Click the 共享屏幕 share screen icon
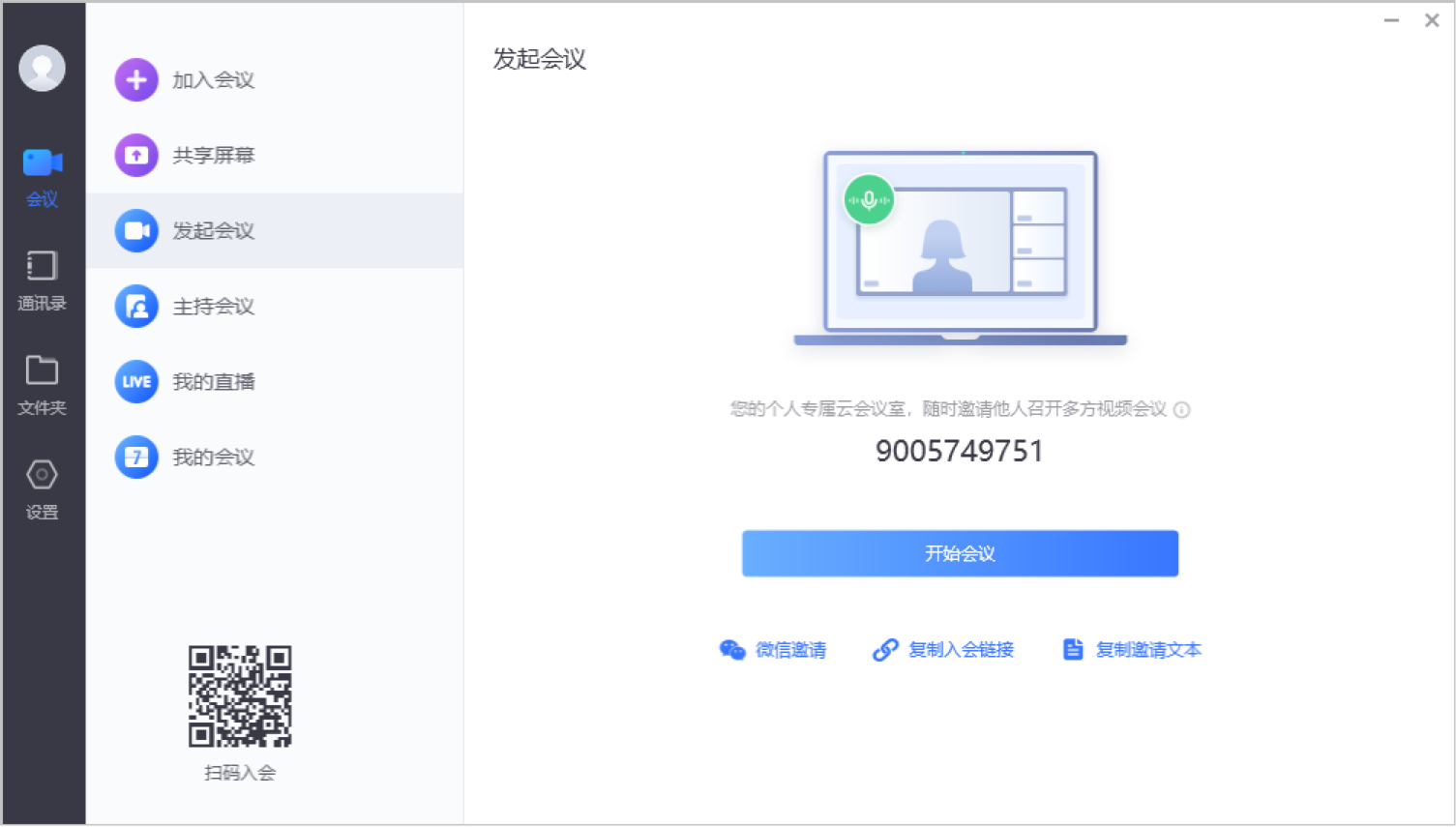This screenshot has height=827, width=1456. point(136,156)
